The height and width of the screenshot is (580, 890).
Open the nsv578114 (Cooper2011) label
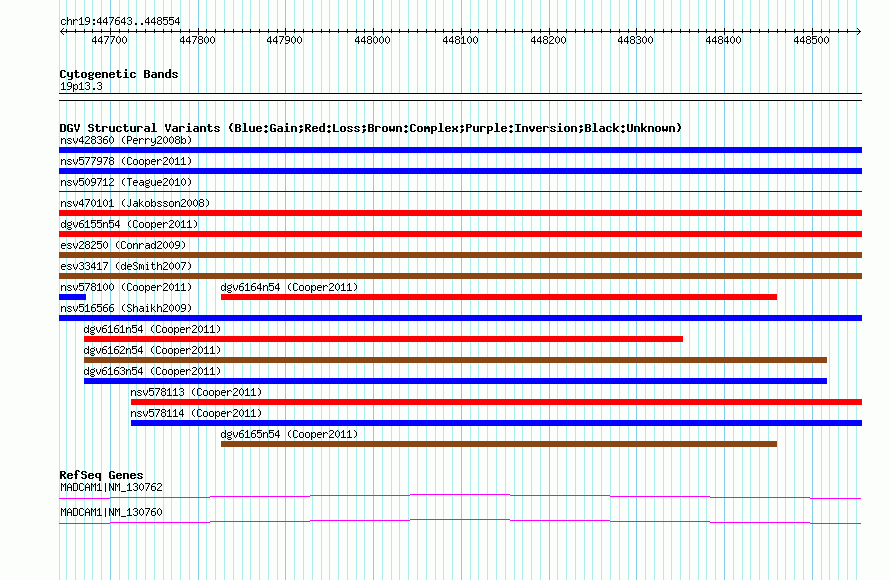tap(196, 413)
